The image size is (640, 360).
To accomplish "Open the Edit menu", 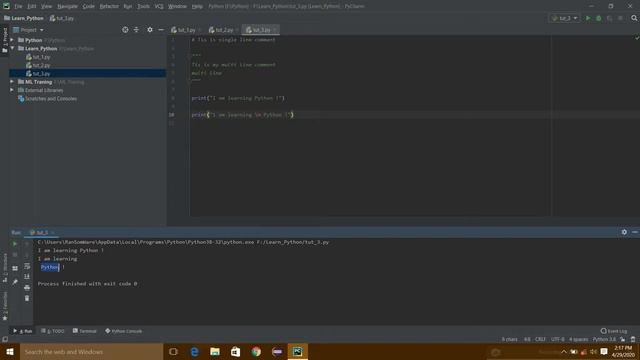I will [32, 6].
